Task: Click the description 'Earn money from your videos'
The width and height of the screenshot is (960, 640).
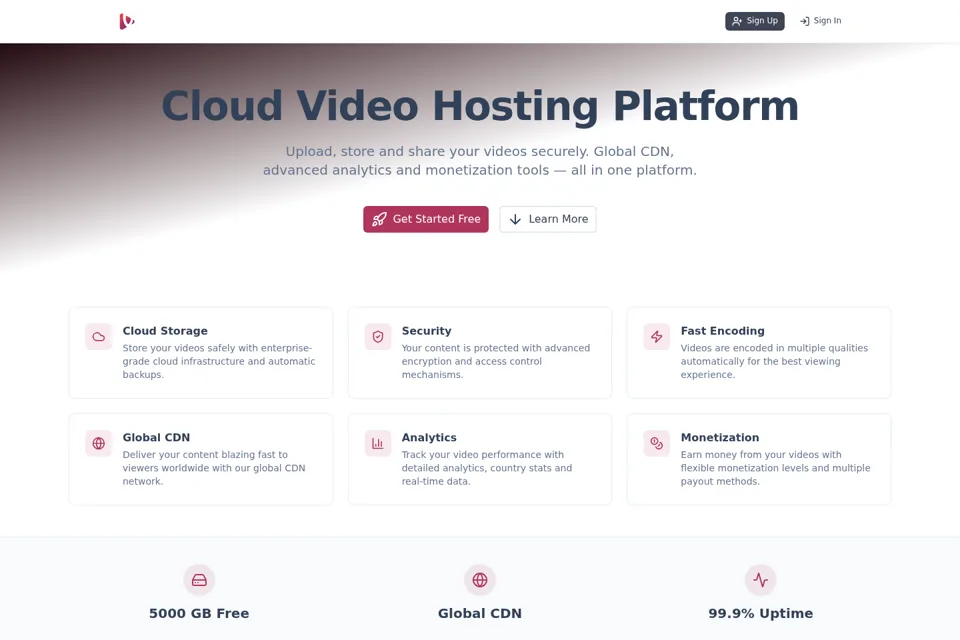Action: [775, 468]
